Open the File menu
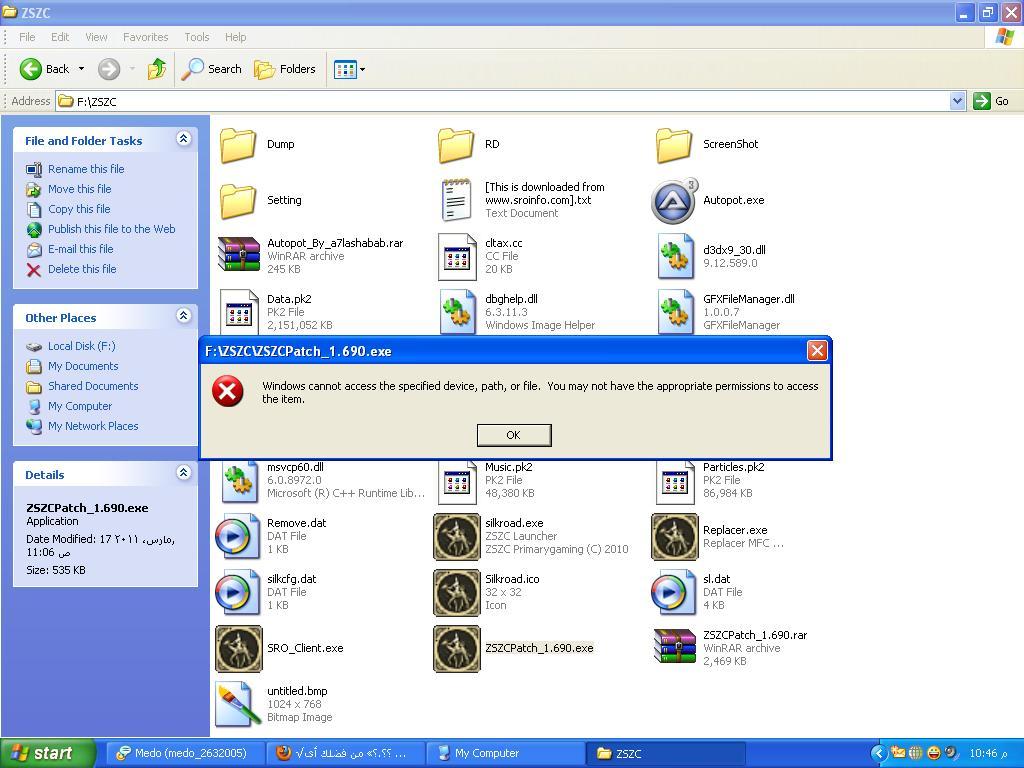This screenshot has height=768, width=1024. pos(27,37)
